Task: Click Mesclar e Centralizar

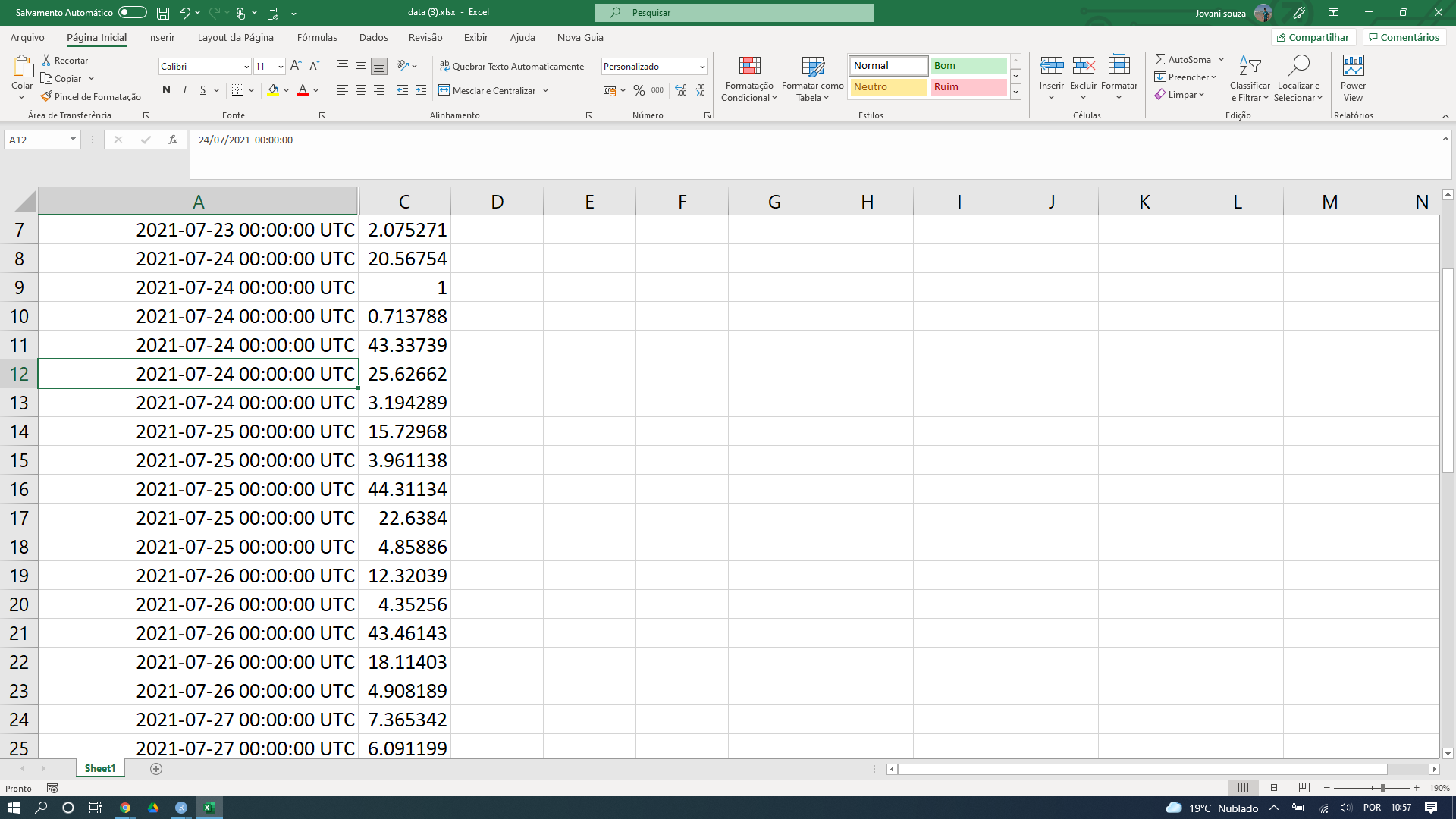Action: point(487,90)
